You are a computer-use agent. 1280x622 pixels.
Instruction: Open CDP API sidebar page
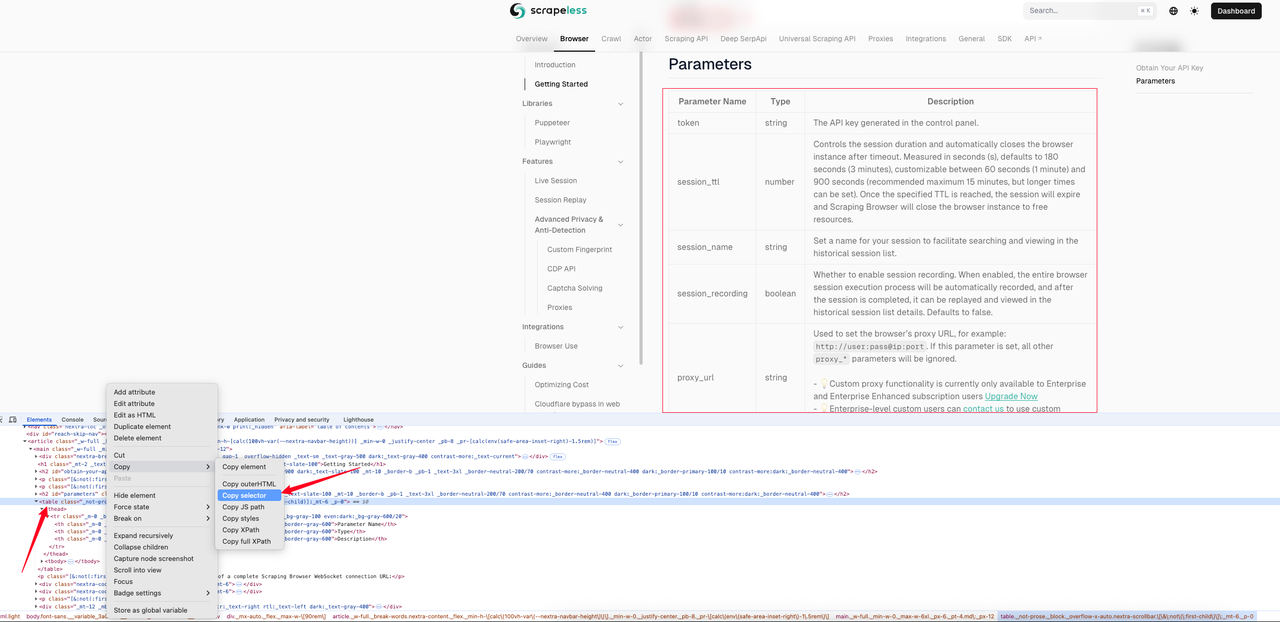point(561,269)
